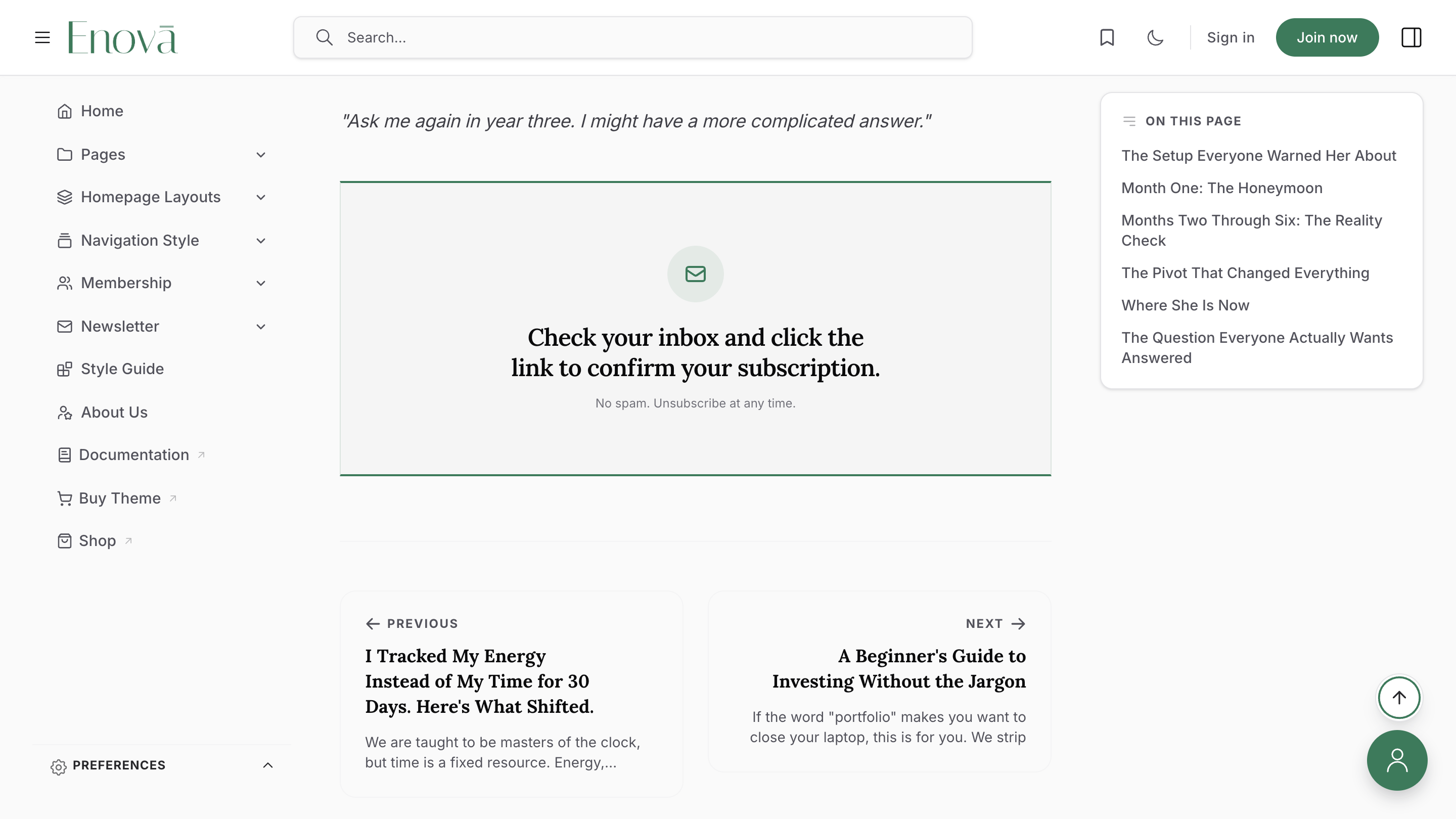Expand the Homepage Layouts chevron

pyautogui.click(x=260, y=197)
